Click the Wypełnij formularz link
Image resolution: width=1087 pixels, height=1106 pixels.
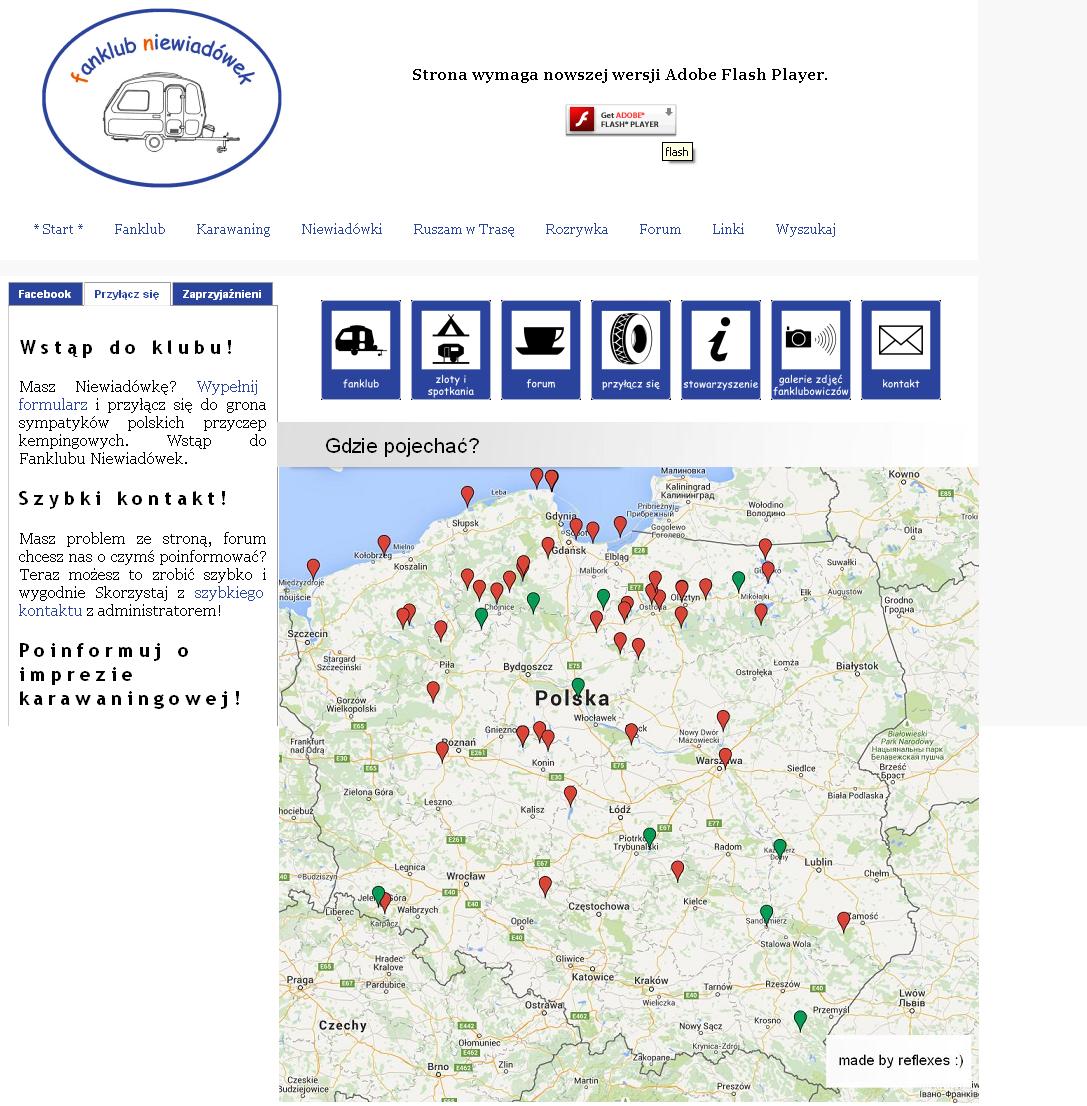click(x=227, y=387)
